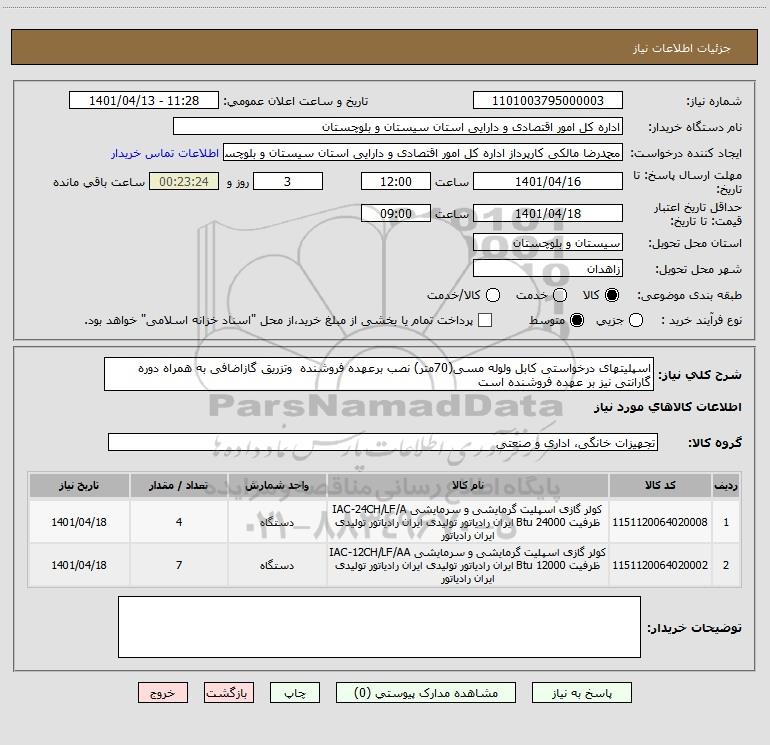This screenshot has height=745, width=770.
Task: Click the بازگشت back button
Action: [x=229, y=692]
